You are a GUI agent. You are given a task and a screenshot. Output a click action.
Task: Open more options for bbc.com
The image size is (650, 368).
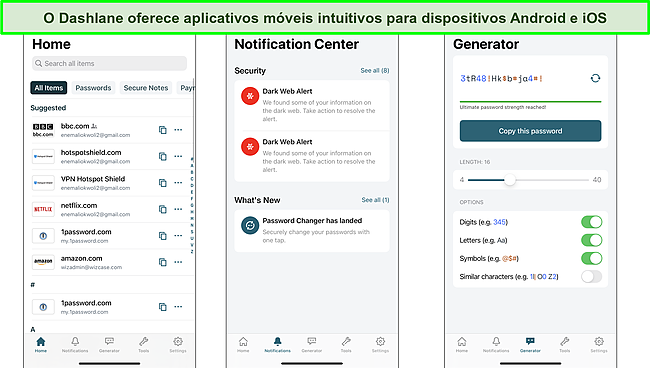178,130
